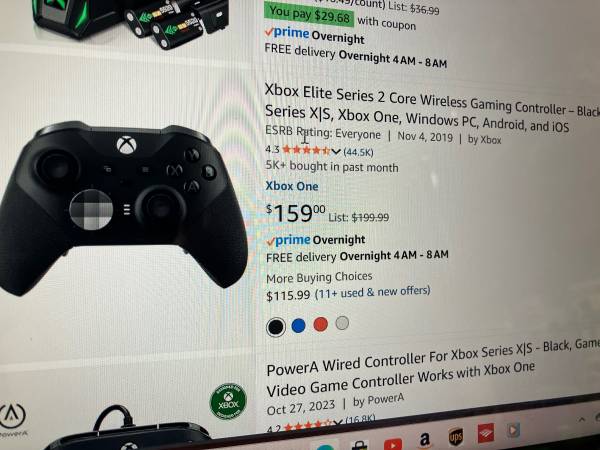Open the Amazon icon in the taskbar
The image size is (600, 450).
(x=424, y=440)
